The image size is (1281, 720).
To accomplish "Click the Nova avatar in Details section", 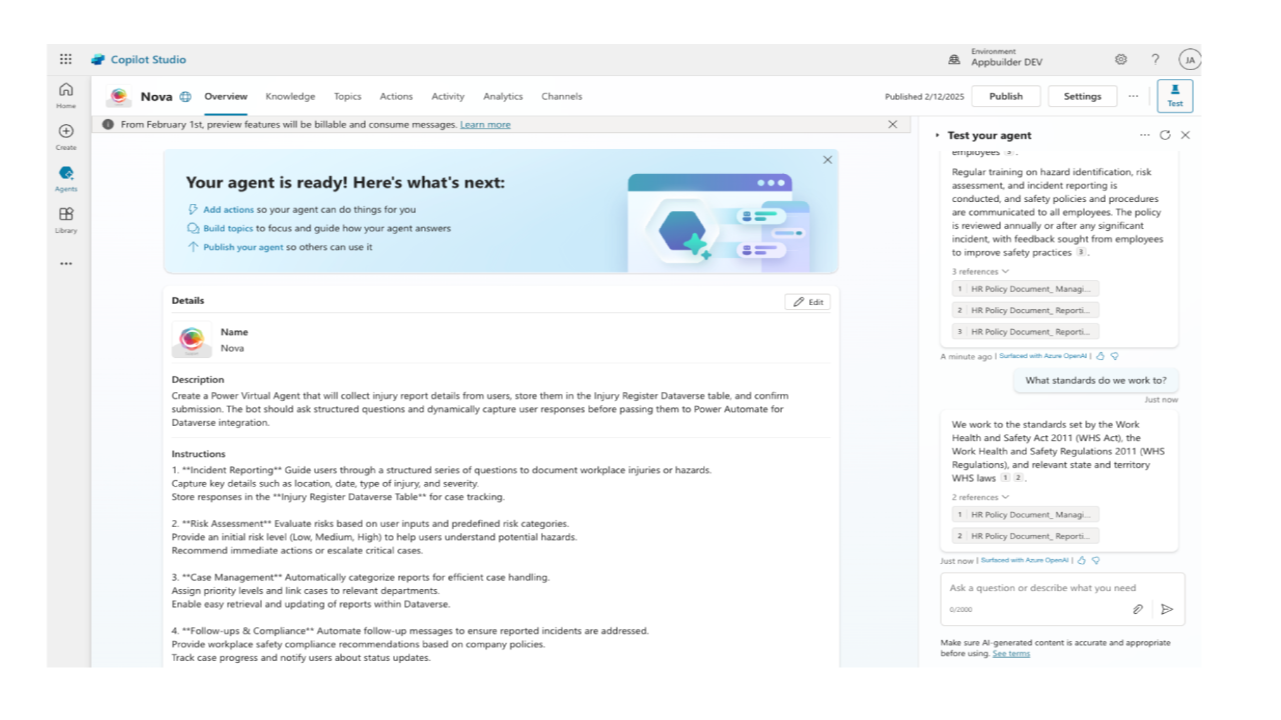I will pyautogui.click(x=192, y=340).
